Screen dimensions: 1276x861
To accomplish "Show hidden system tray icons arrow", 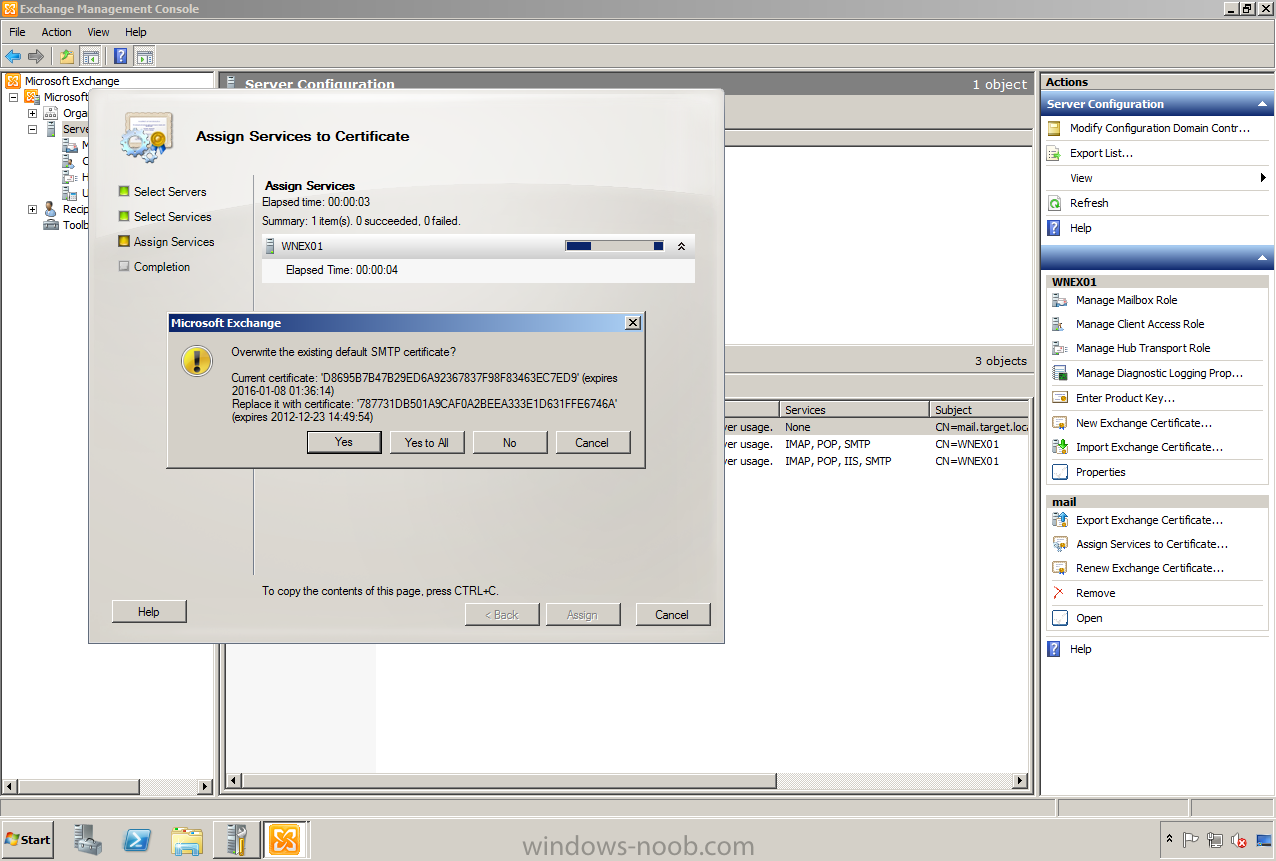I will (1170, 840).
